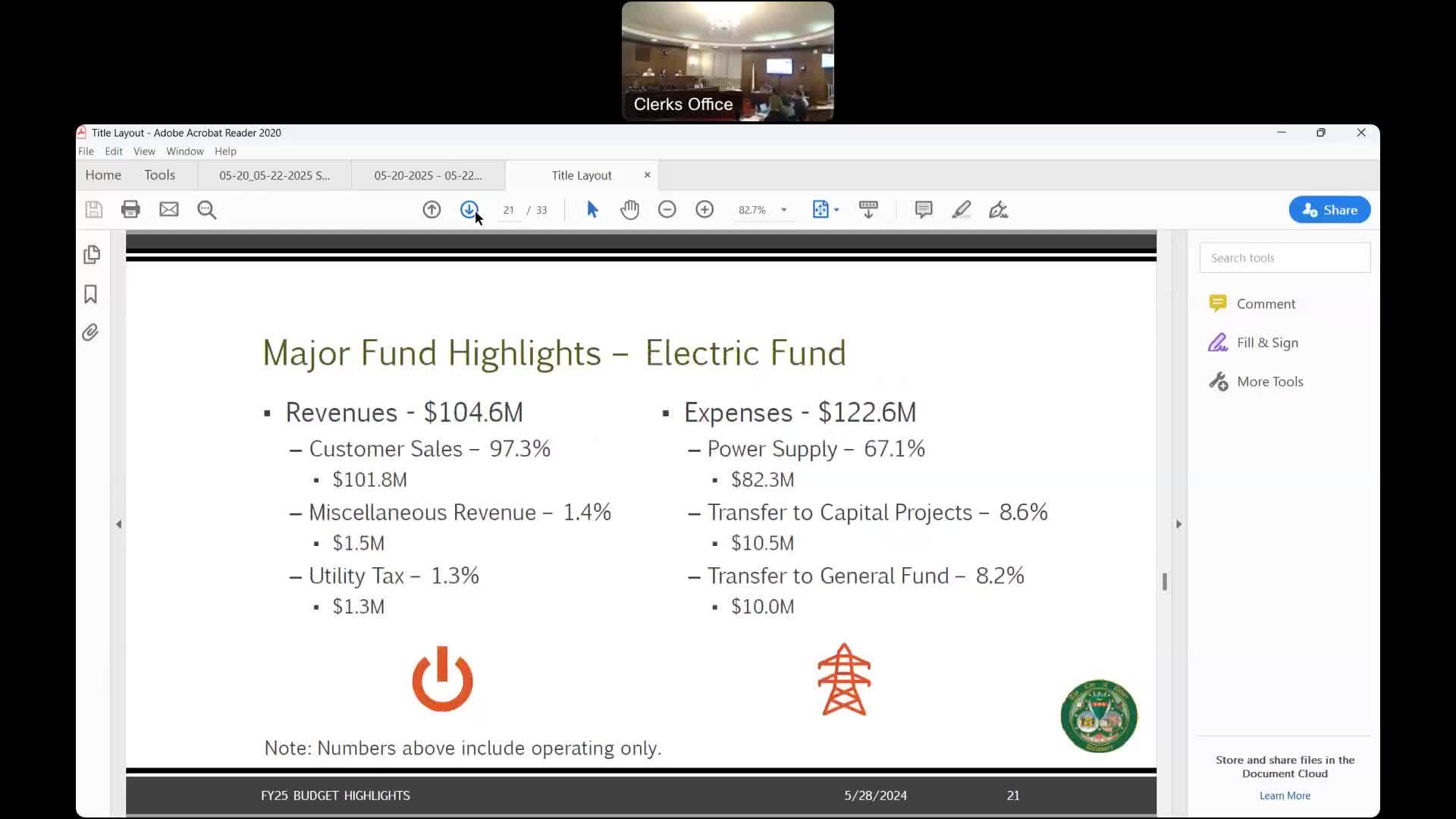Open the Window menu
This screenshot has height=819, width=1456.
[184, 151]
